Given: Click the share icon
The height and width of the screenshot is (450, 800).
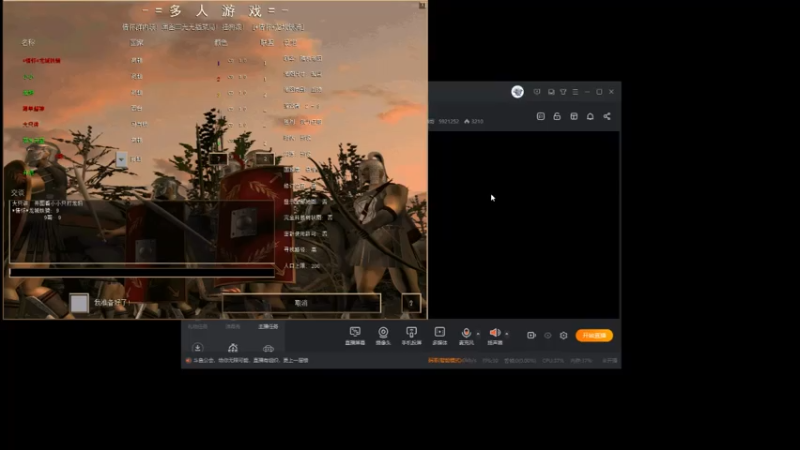Looking at the screenshot, I should pos(607,116).
